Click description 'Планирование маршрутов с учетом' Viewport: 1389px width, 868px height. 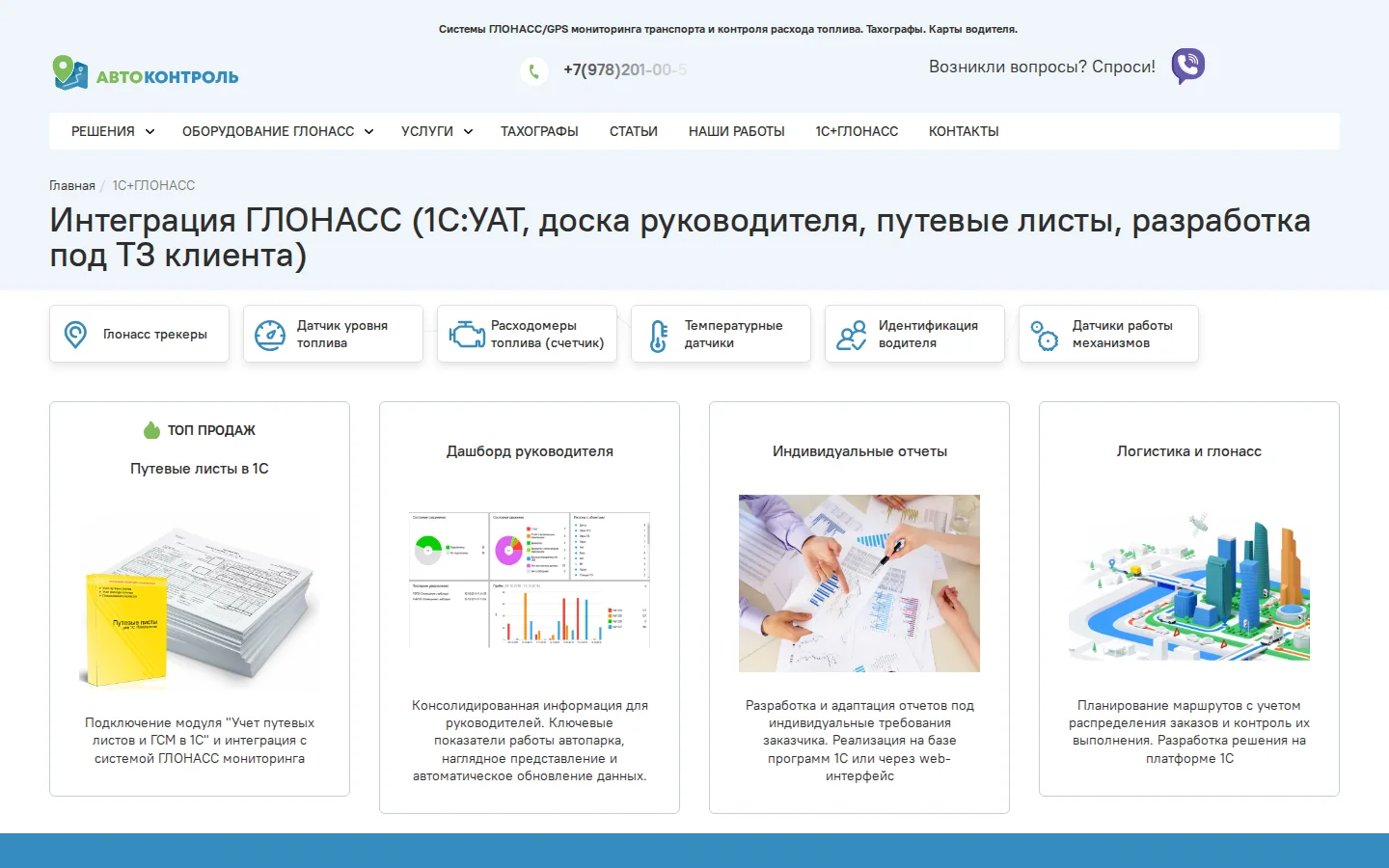pyautogui.click(x=1189, y=732)
